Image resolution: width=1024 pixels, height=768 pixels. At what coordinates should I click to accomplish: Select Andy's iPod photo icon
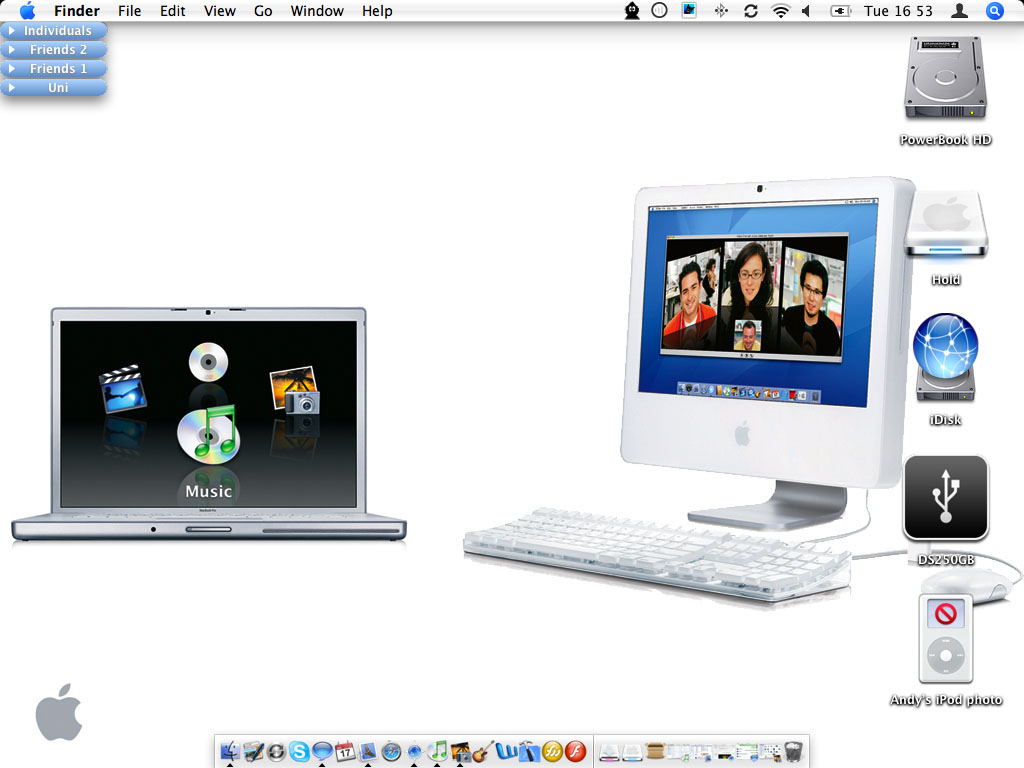click(x=946, y=638)
